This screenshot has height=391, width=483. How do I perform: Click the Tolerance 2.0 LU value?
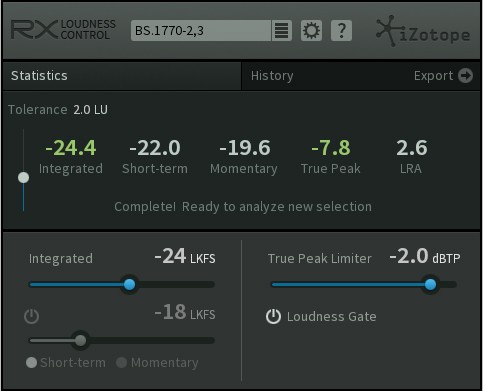(91, 110)
